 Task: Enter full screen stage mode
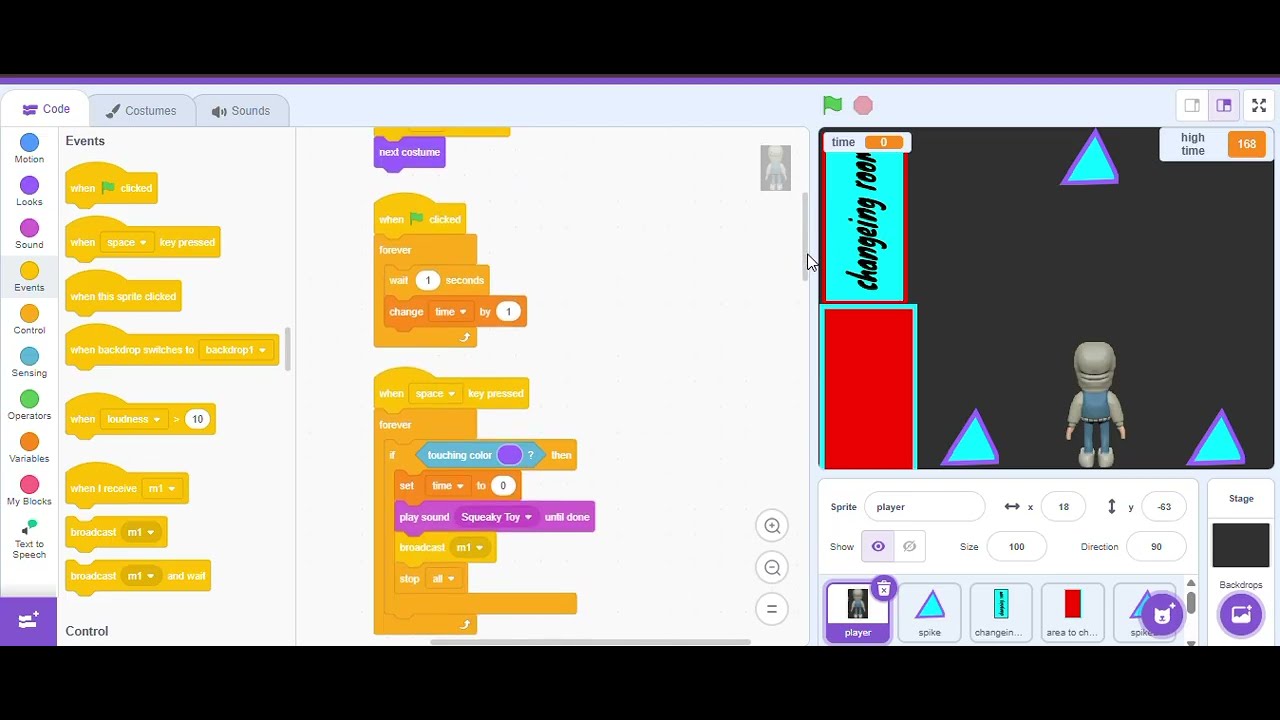[x=1259, y=105]
